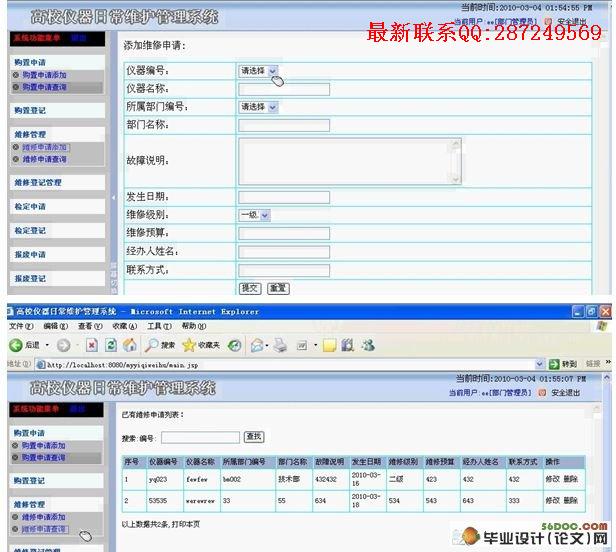616x552 pixels.
Task: Open the Back button history dropdown arrow
Action: 47,345
